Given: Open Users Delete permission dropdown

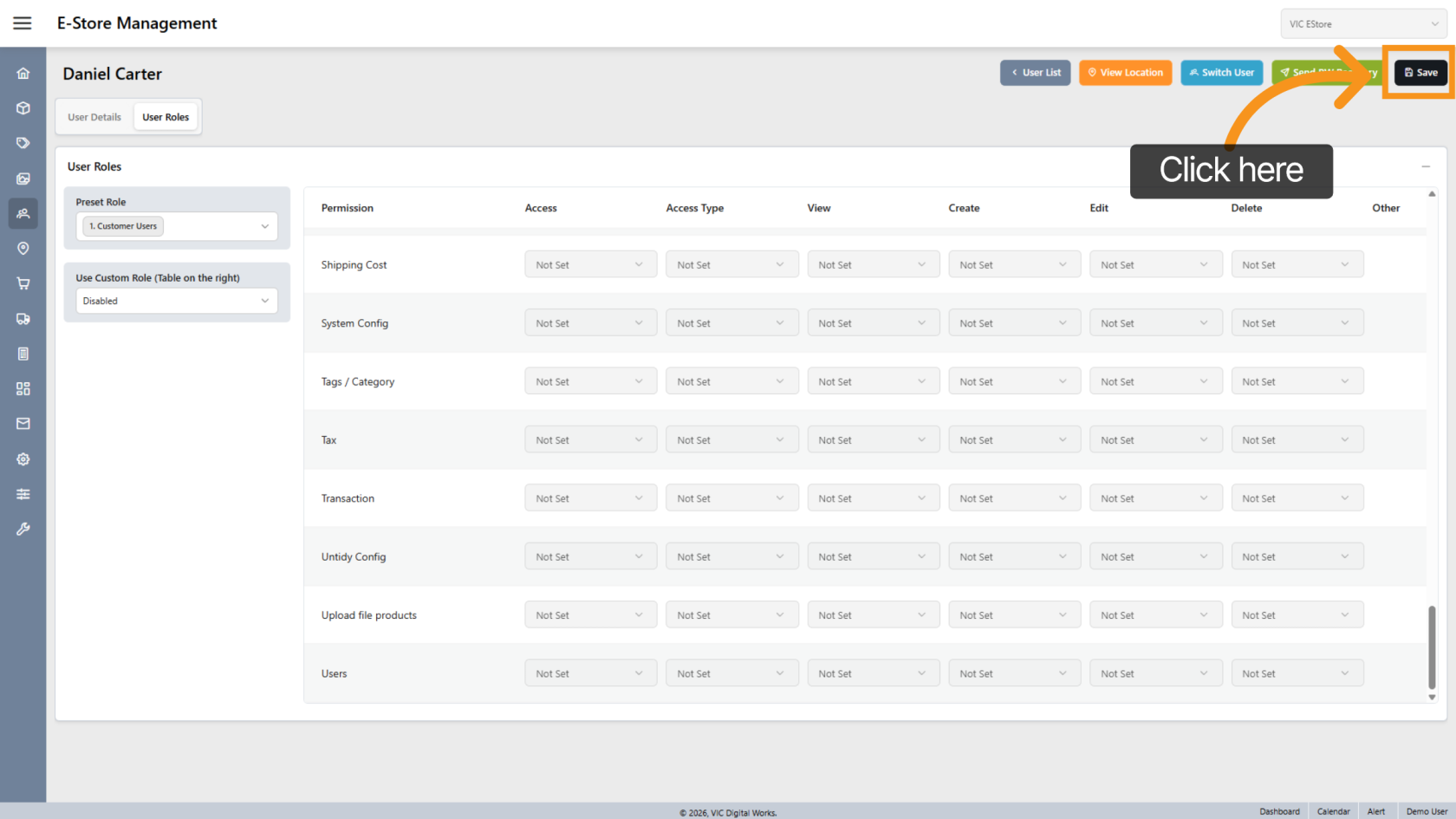Looking at the screenshot, I should pos(1297,673).
